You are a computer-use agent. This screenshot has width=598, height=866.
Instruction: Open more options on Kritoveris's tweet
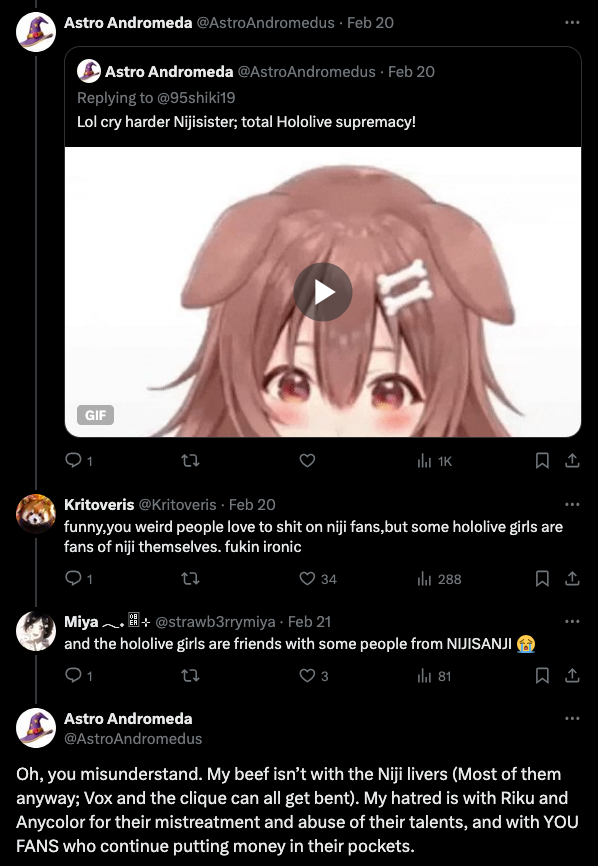573,504
